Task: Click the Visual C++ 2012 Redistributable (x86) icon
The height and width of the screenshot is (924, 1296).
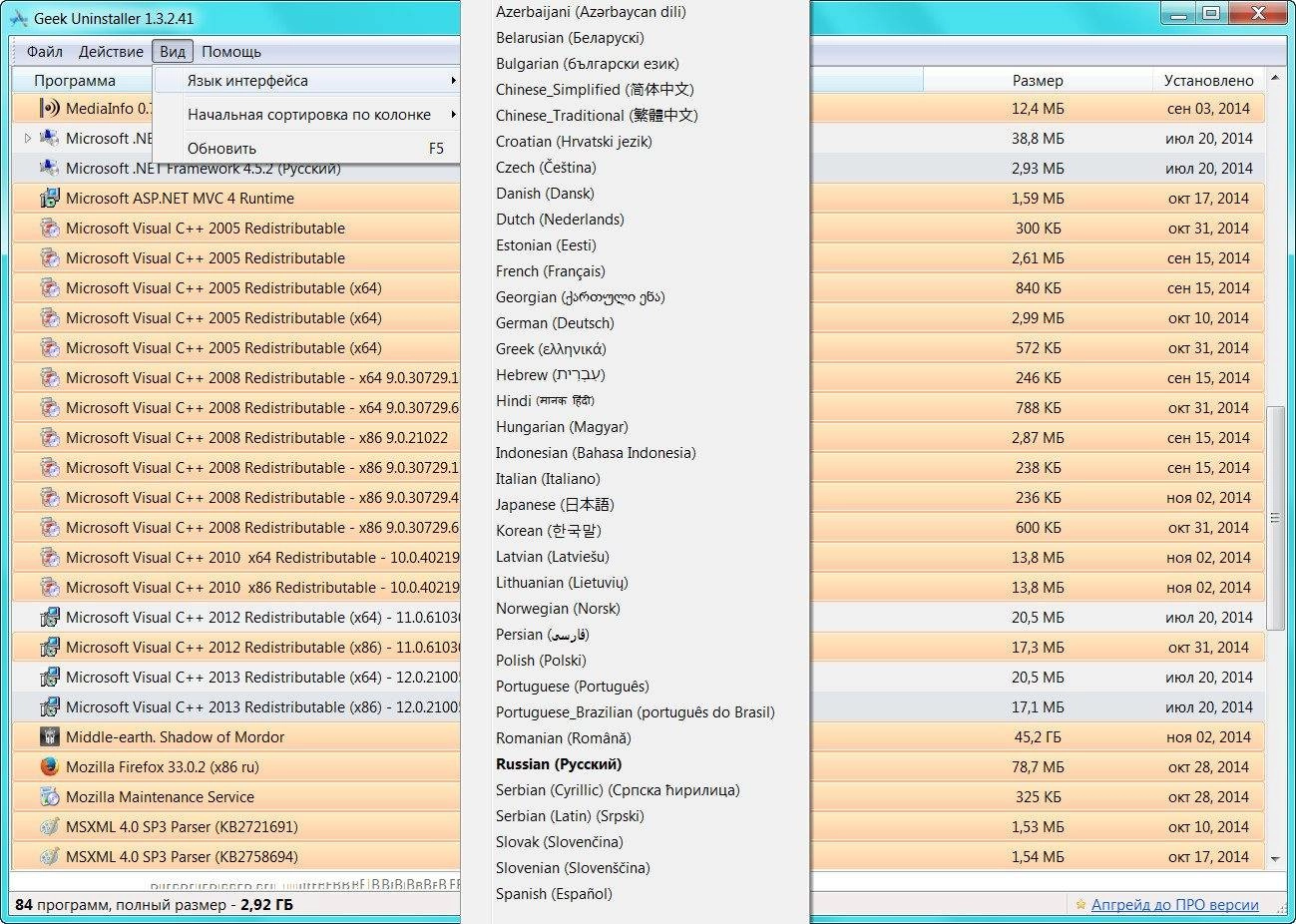Action: click(49, 647)
